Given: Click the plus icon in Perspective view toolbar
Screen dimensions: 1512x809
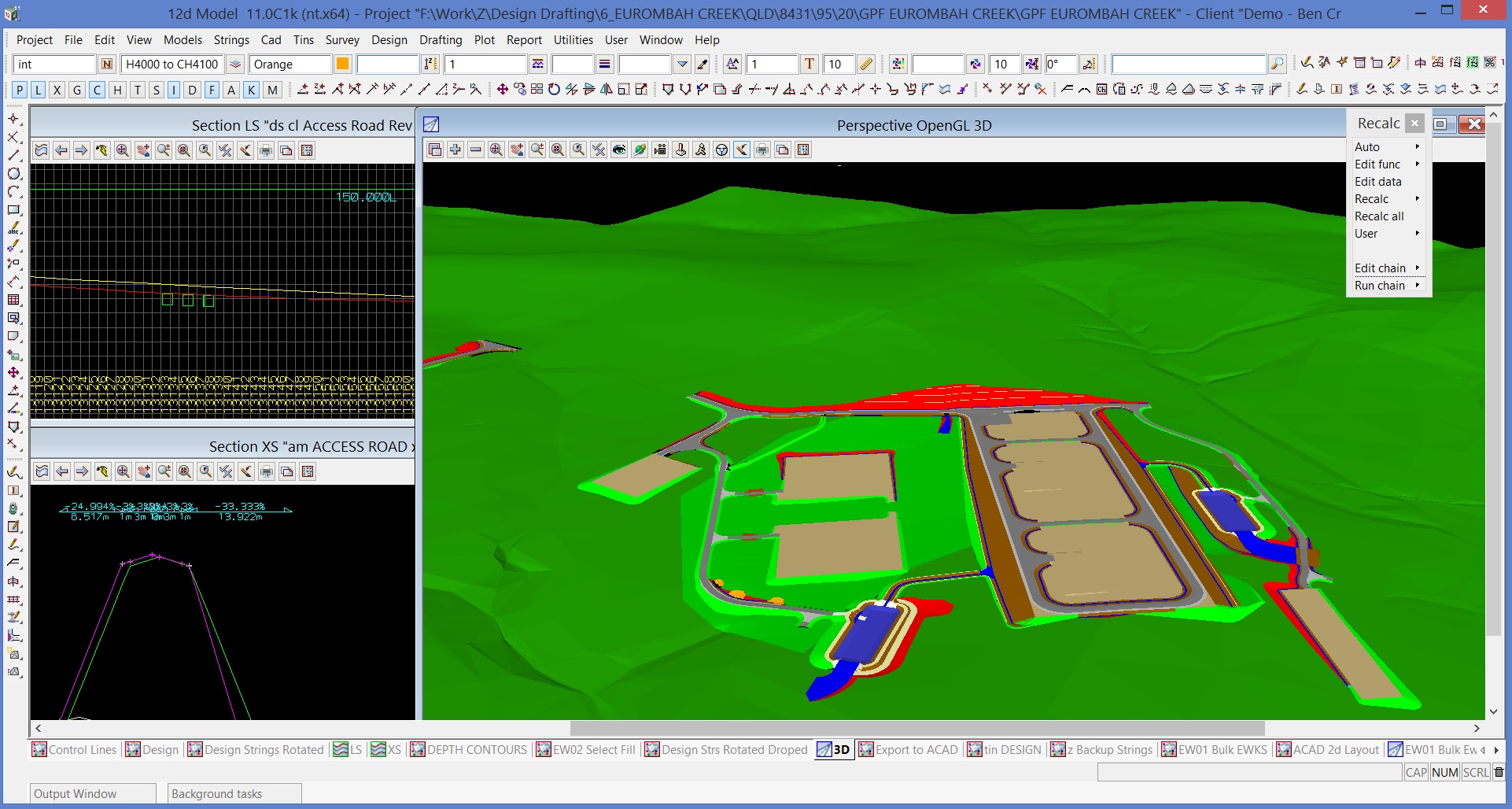Looking at the screenshot, I should click(455, 150).
